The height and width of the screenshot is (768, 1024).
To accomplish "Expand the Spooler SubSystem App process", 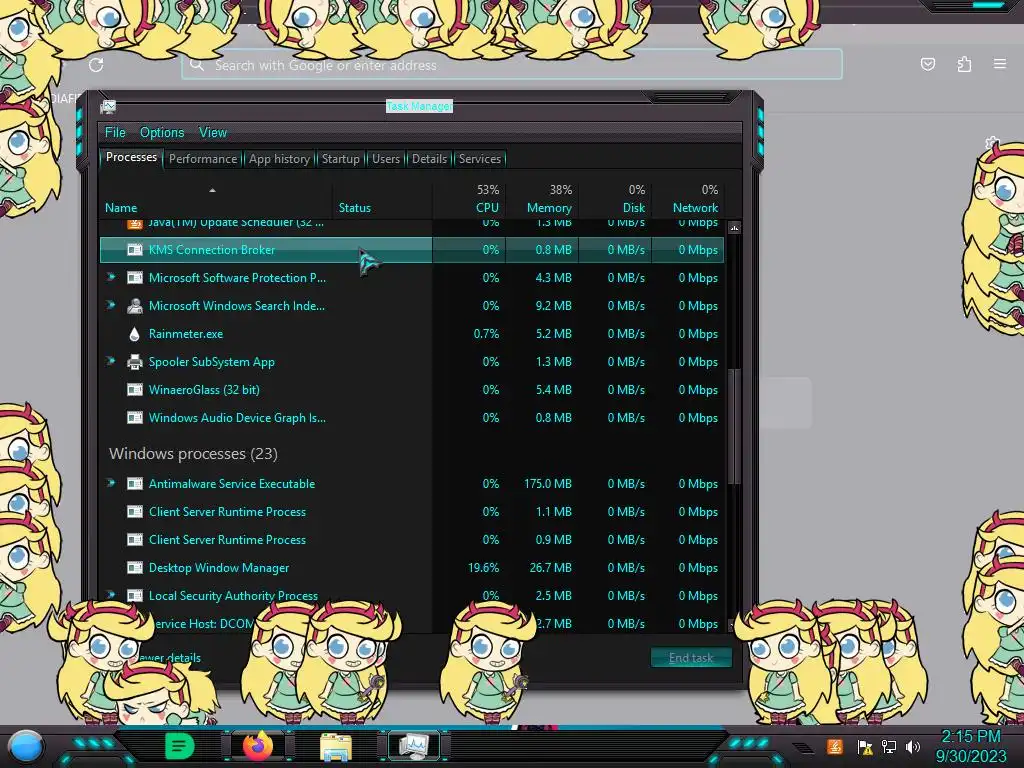I will [111, 361].
